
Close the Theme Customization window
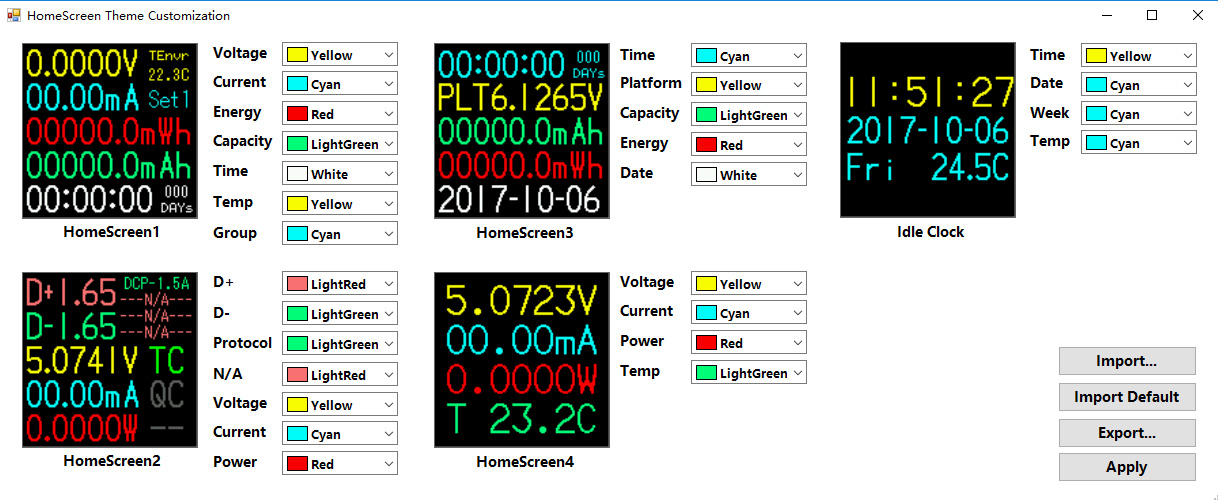(x=1197, y=15)
